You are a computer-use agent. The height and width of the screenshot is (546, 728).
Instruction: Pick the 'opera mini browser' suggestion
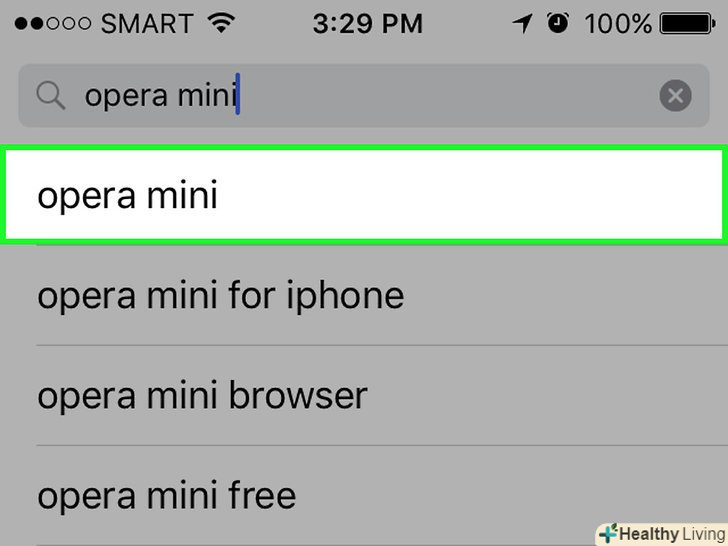point(203,396)
